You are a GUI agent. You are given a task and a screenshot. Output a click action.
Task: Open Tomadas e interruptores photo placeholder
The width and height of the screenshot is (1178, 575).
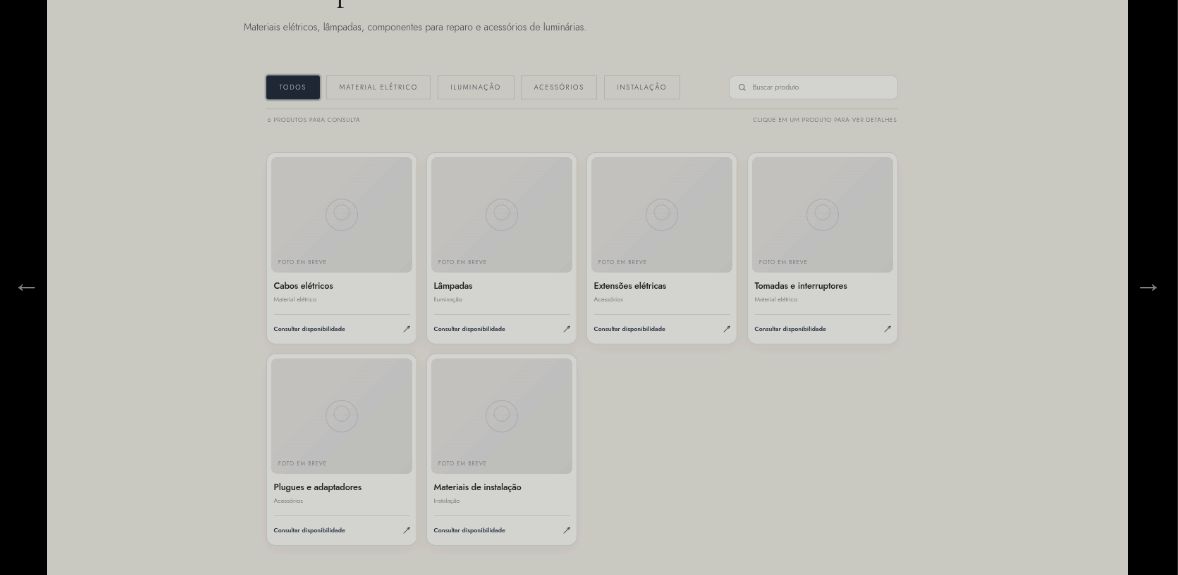822,214
